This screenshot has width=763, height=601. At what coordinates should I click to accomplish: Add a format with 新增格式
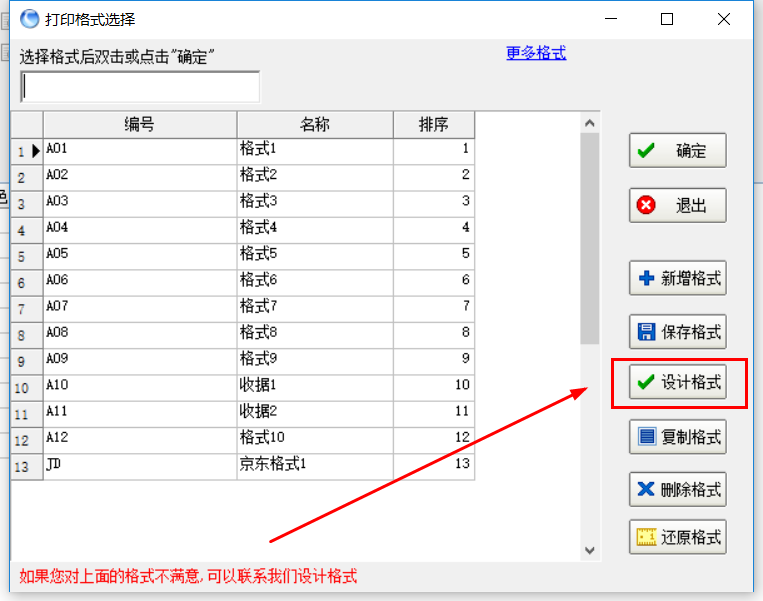677,278
